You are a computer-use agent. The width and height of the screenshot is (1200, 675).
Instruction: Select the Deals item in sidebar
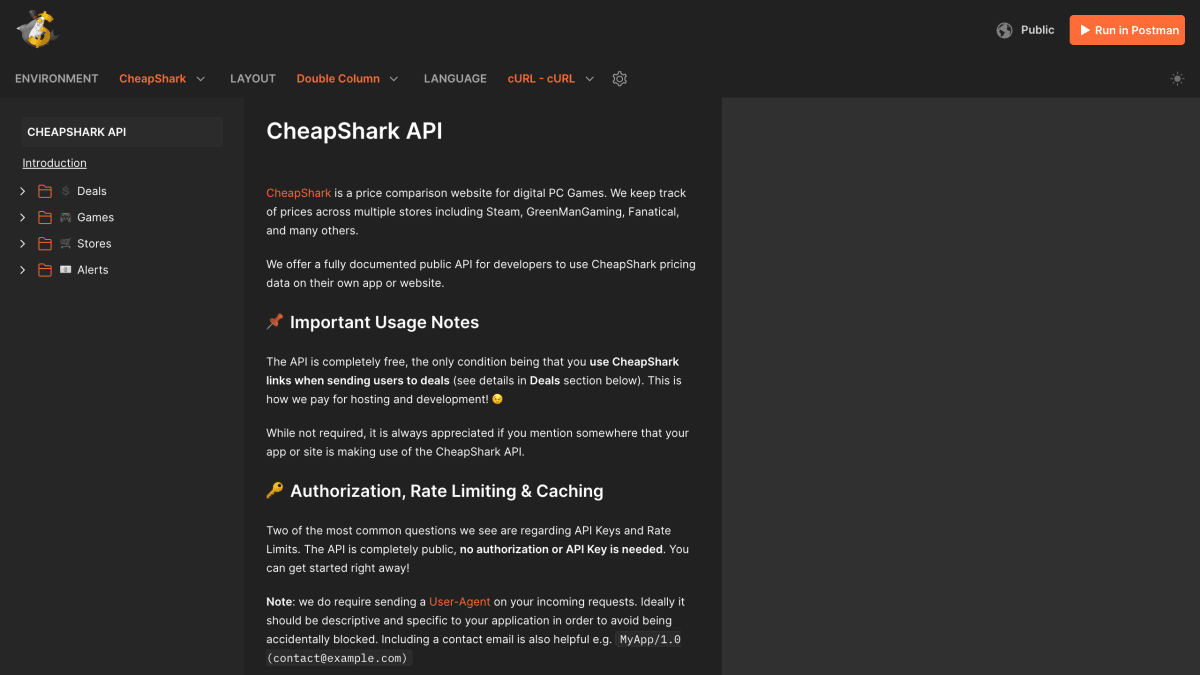coord(92,191)
